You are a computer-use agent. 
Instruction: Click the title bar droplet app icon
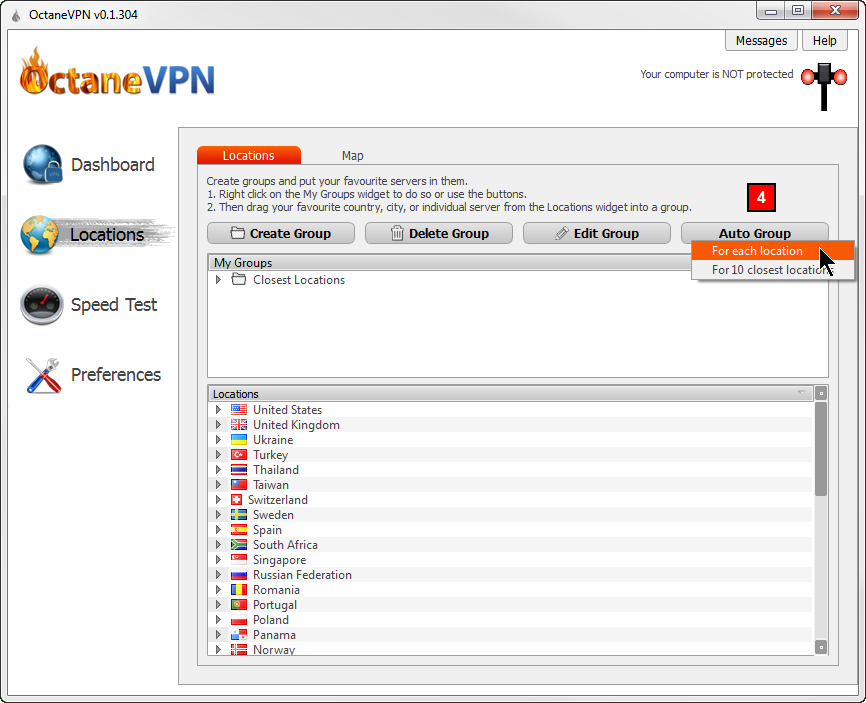(x=16, y=15)
